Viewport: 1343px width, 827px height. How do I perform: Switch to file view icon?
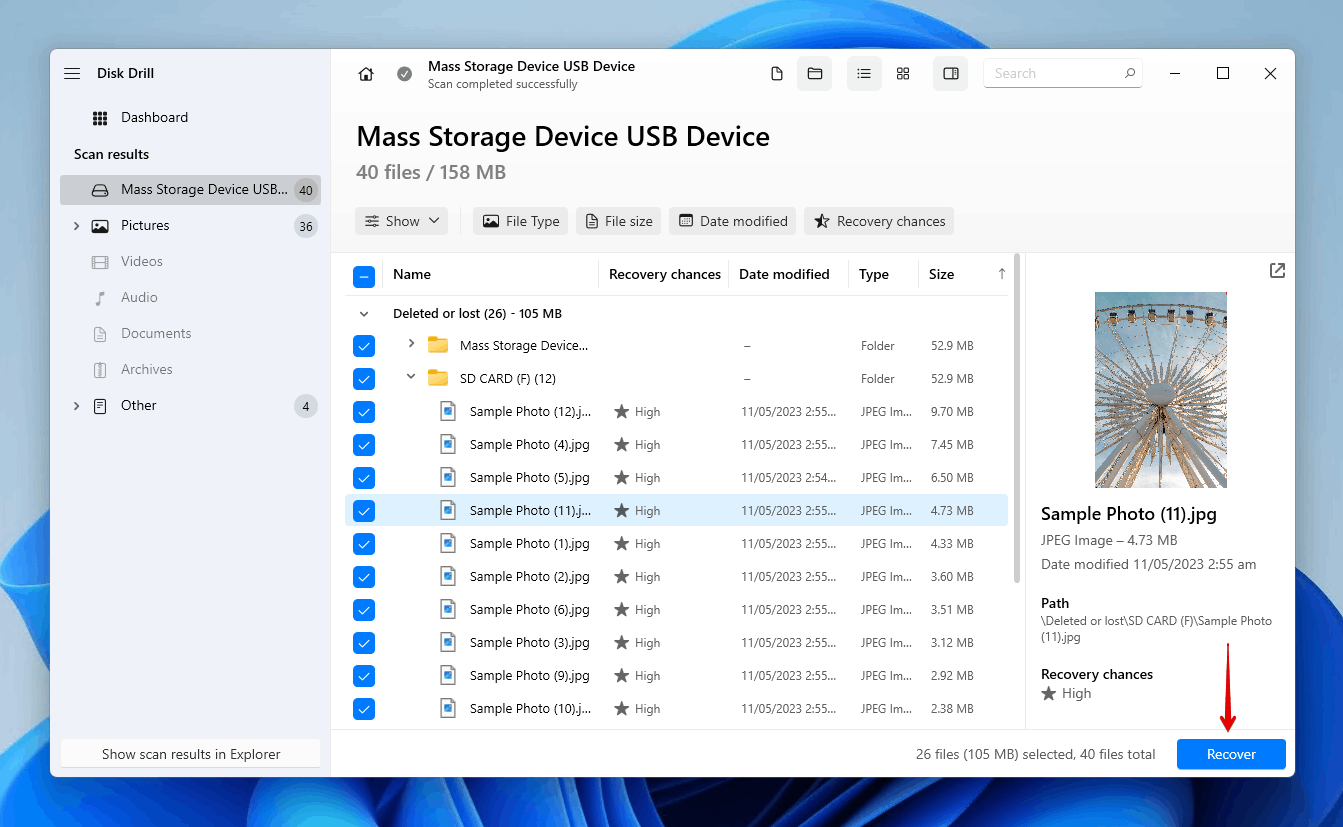777,74
